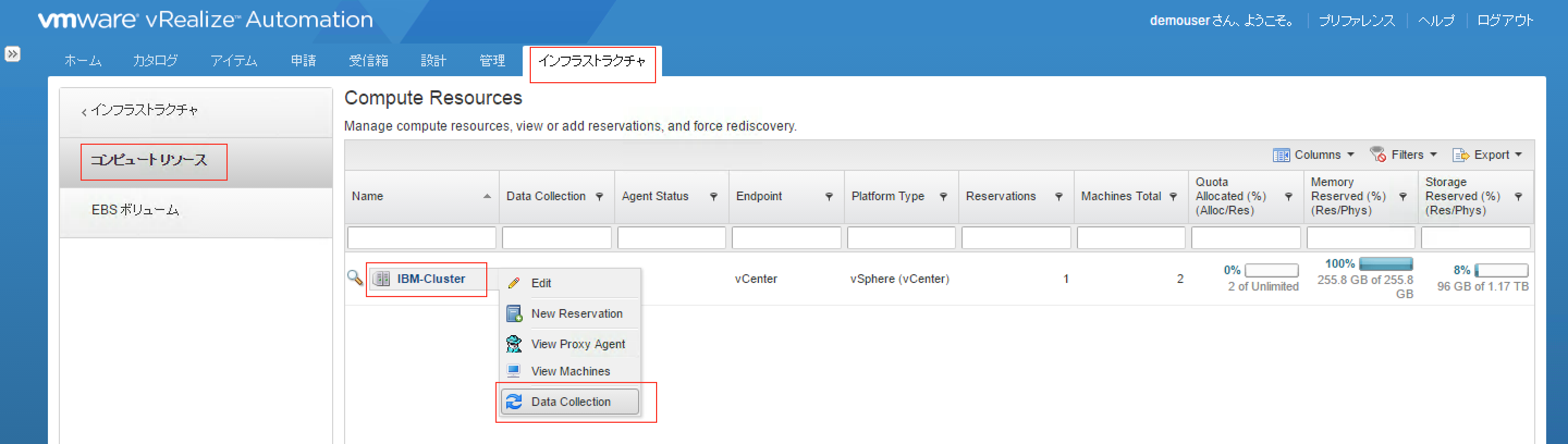This screenshot has width=1568, height=444.
Task: Open filter icon on Endpoint column
Action: (x=829, y=196)
